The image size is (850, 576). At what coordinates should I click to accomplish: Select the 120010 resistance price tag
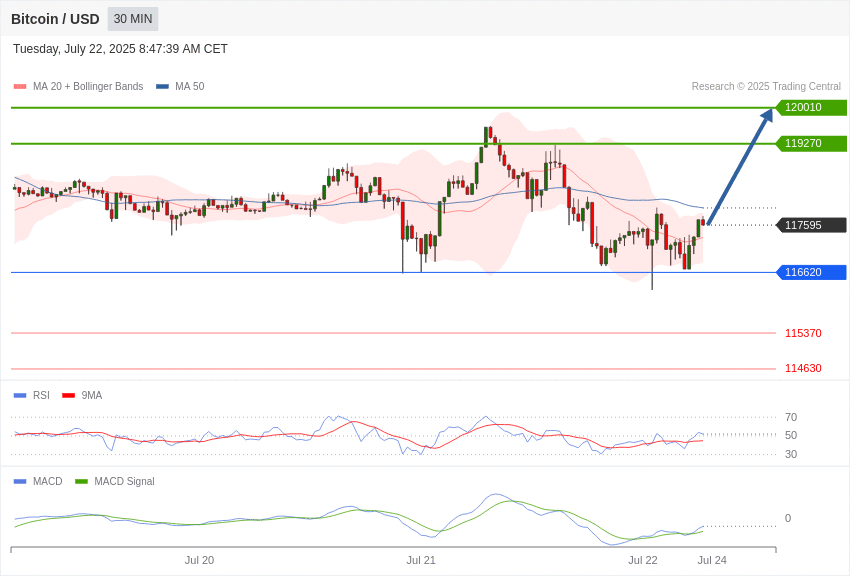point(812,107)
